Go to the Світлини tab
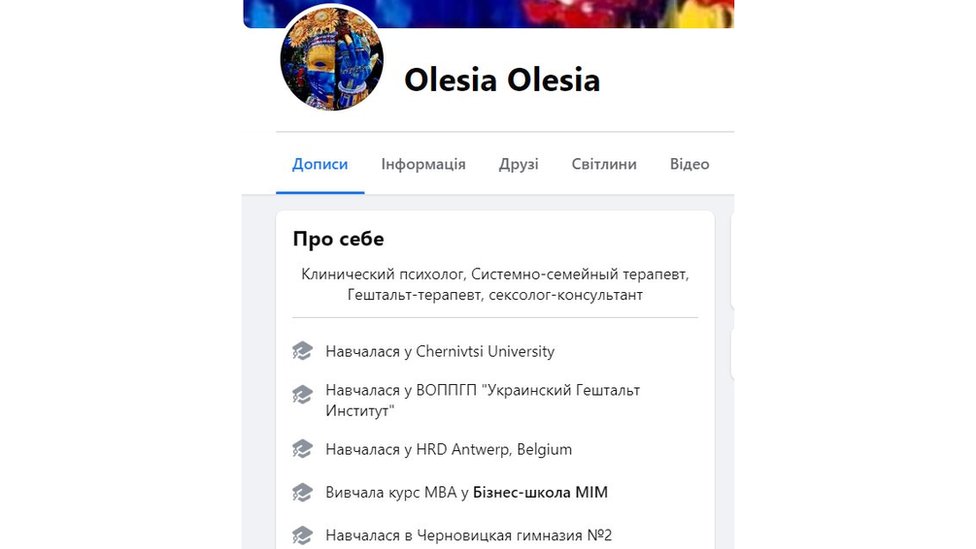976x549 pixels. [604, 164]
